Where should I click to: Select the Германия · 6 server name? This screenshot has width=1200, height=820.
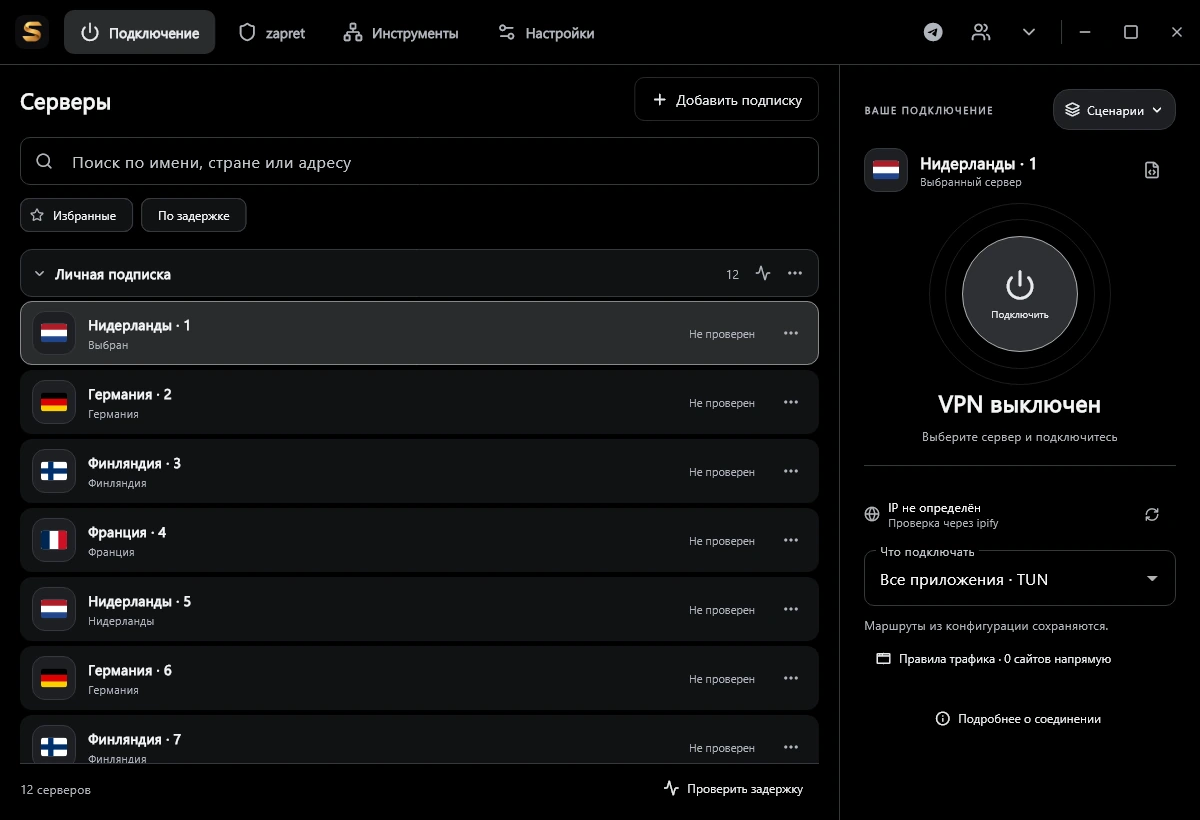[x=130, y=670]
